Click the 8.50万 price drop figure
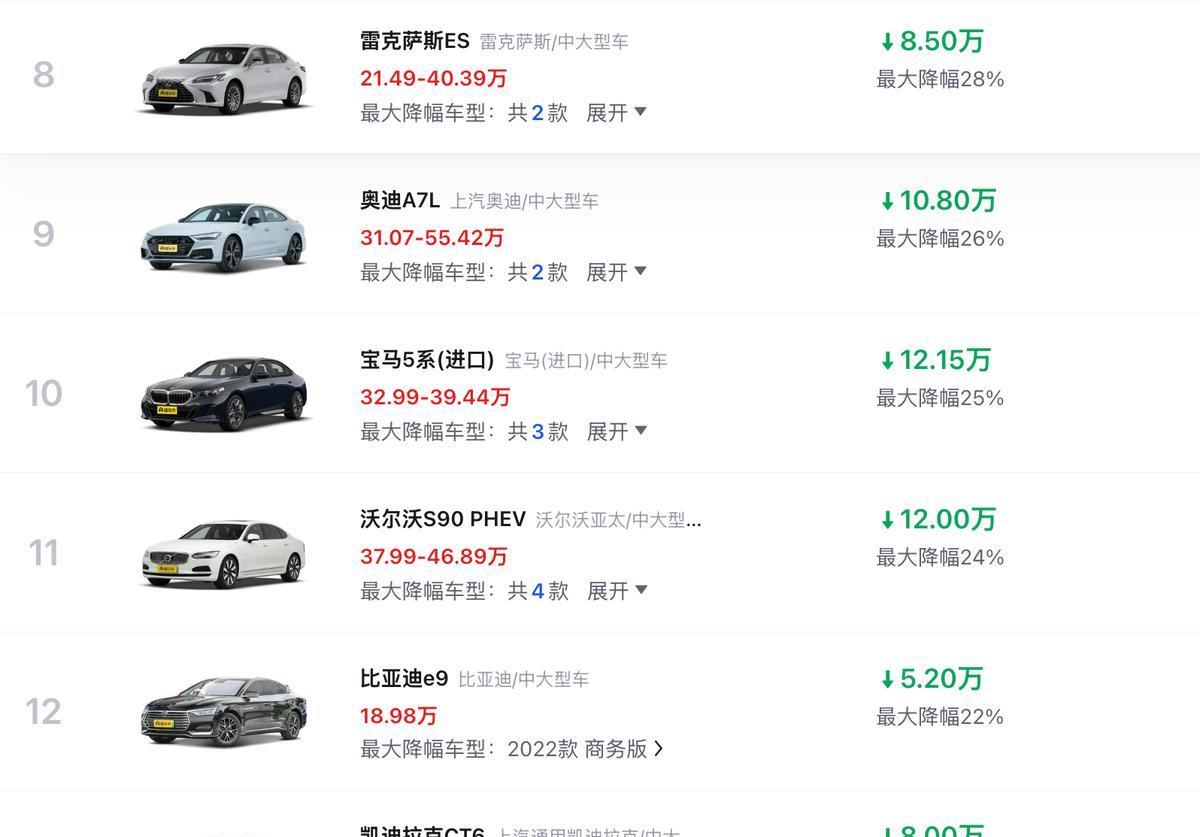Image resolution: width=1200 pixels, height=837 pixels. pos(941,41)
